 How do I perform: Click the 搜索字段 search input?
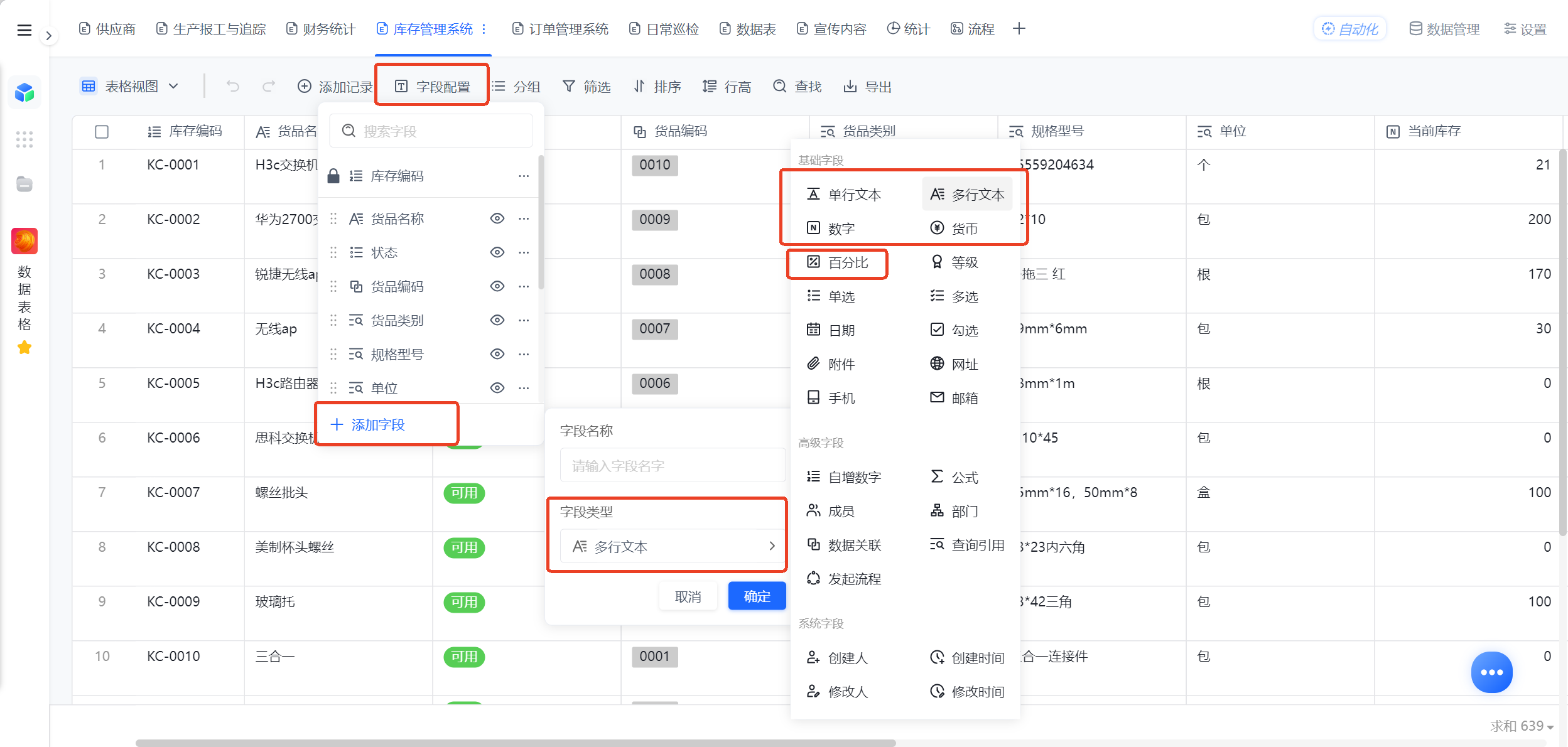(x=431, y=131)
